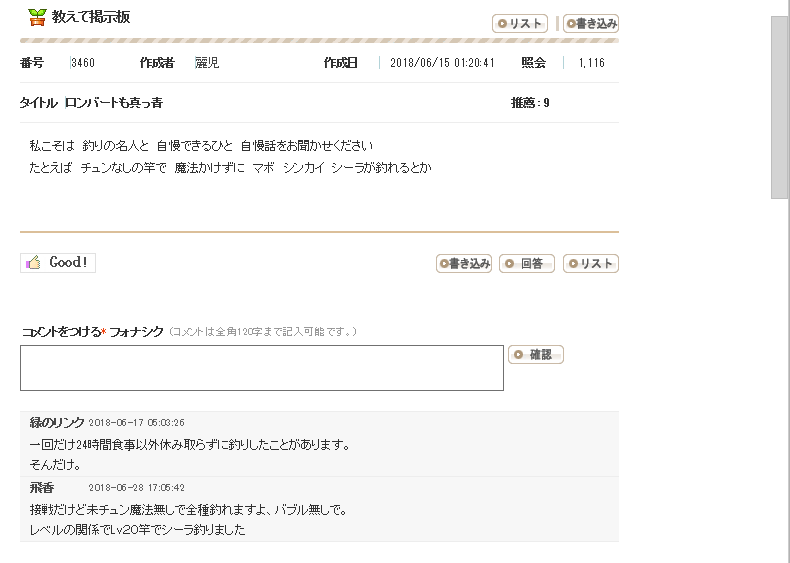The image size is (790, 563).
Task: Focus the comment text input box
Action: tap(261, 368)
